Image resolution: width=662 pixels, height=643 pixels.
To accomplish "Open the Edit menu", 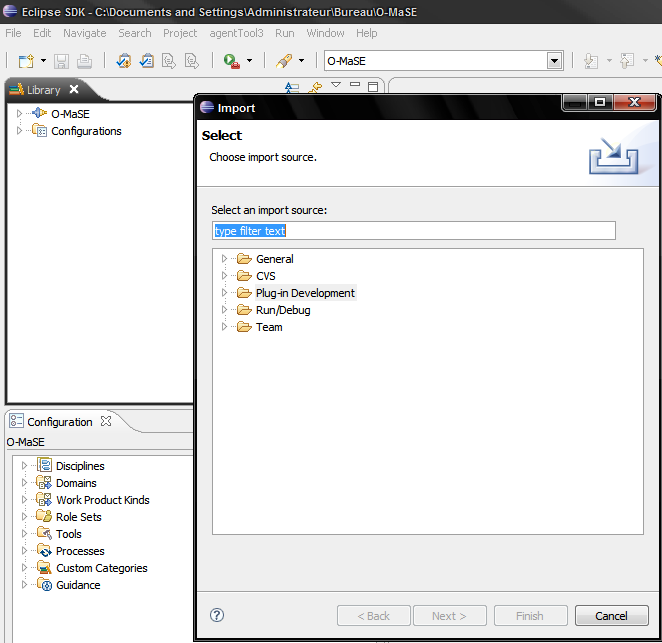I will tap(42, 33).
